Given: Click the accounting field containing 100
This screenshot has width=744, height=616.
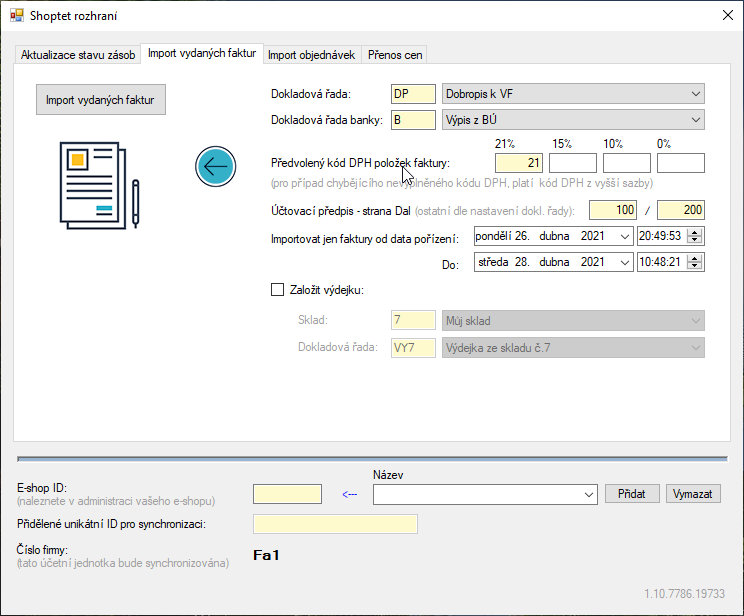Looking at the screenshot, I should 613,210.
